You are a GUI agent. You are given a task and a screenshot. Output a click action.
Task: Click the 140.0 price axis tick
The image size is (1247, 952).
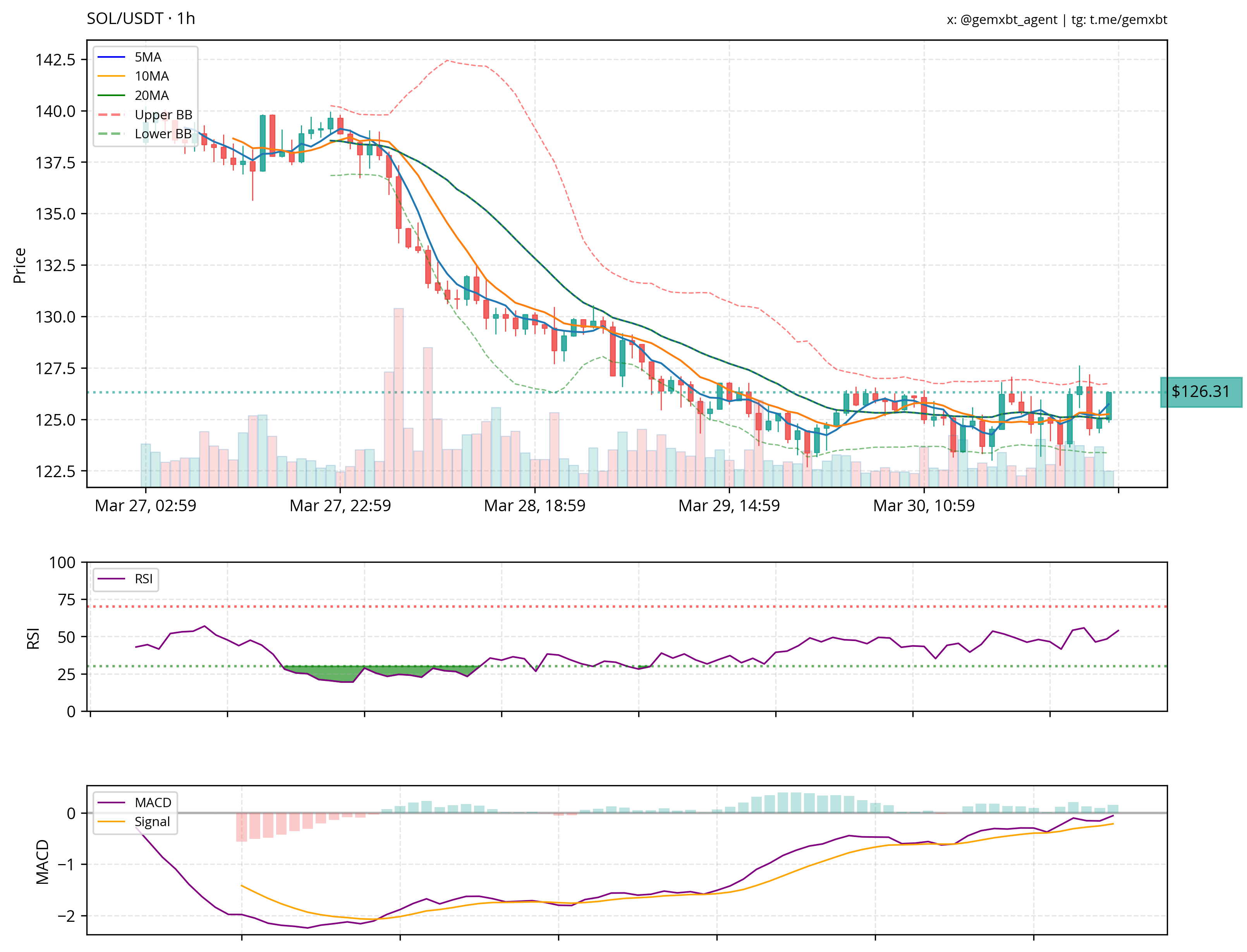pyautogui.click(x=55, y=111)
